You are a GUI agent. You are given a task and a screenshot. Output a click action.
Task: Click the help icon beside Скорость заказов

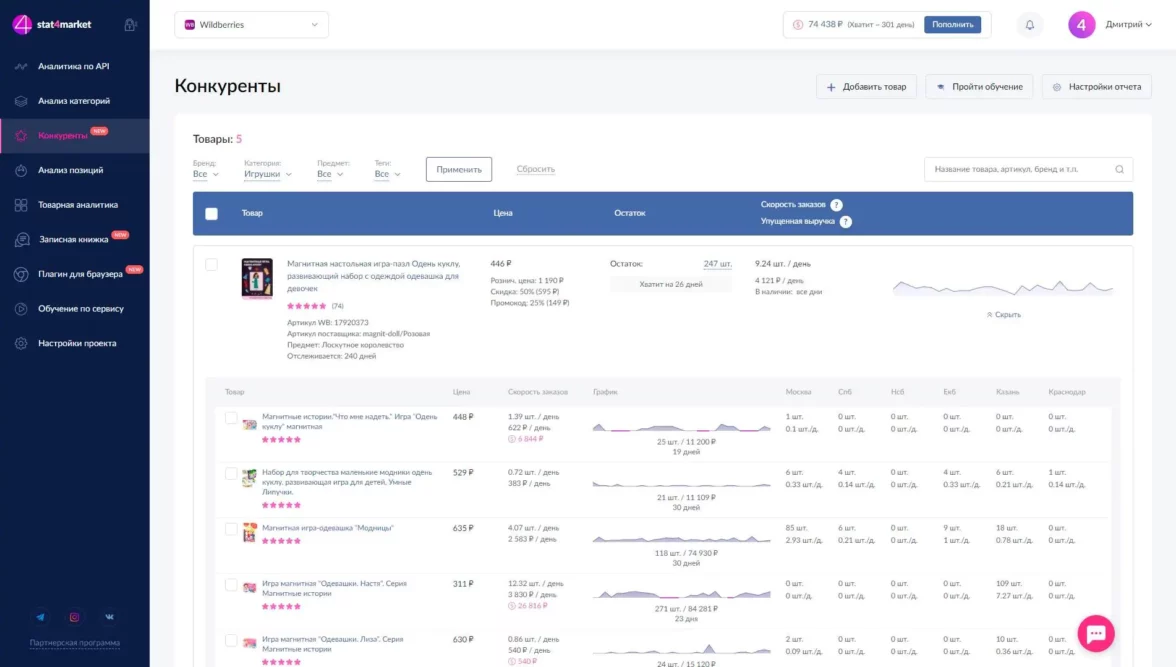[837, 205]
